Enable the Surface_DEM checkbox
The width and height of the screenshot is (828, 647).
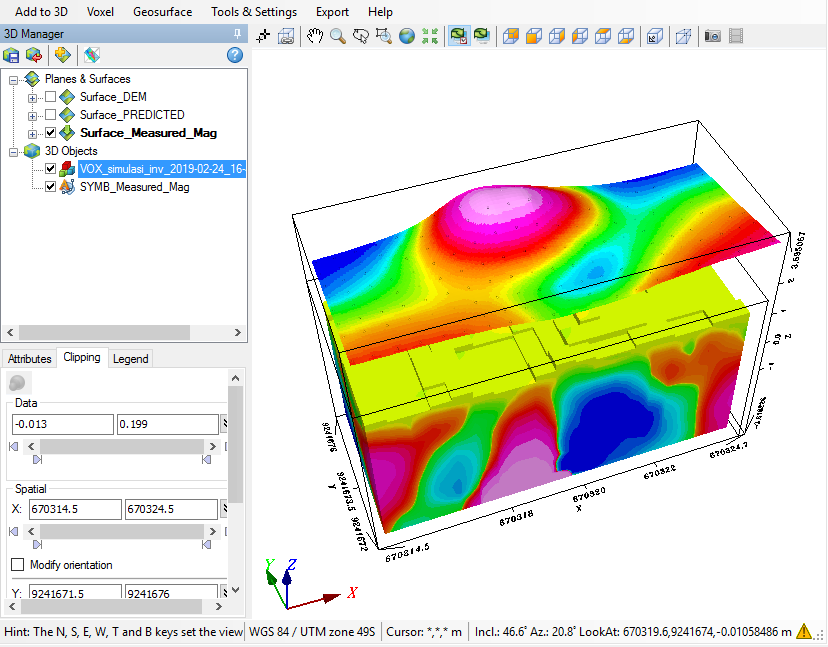point(50,97)
